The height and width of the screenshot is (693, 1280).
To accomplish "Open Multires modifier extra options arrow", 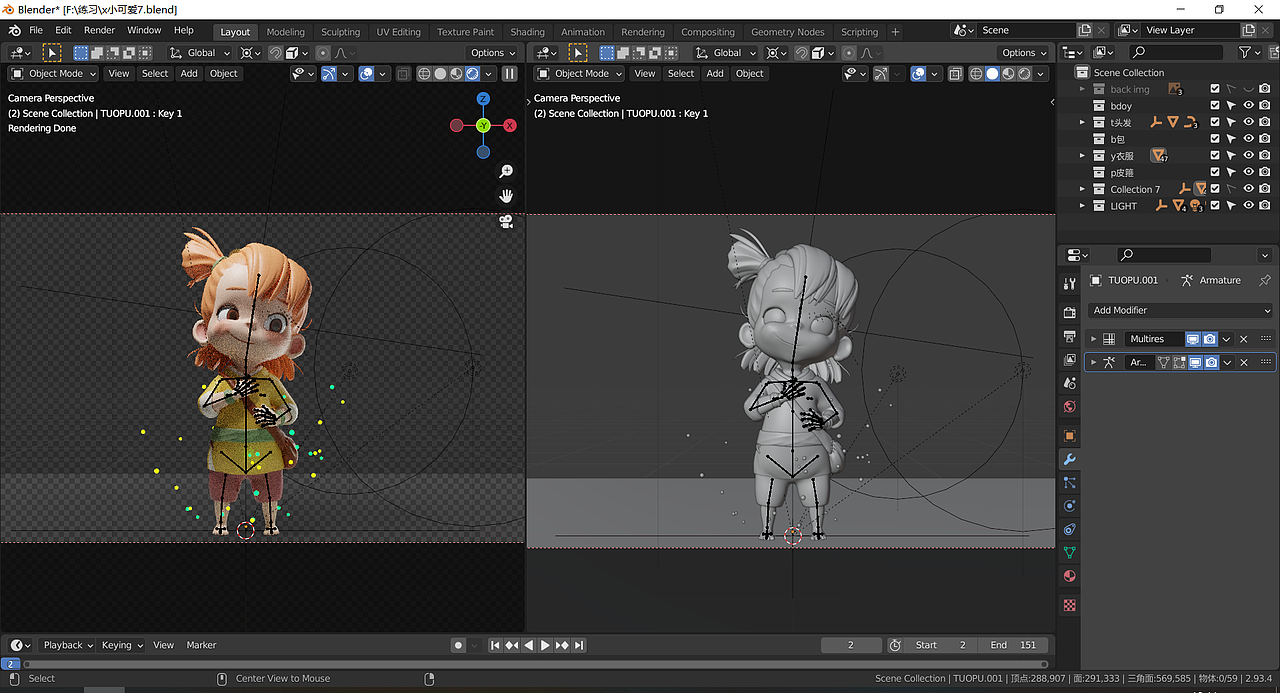I will coord(1227,339).
